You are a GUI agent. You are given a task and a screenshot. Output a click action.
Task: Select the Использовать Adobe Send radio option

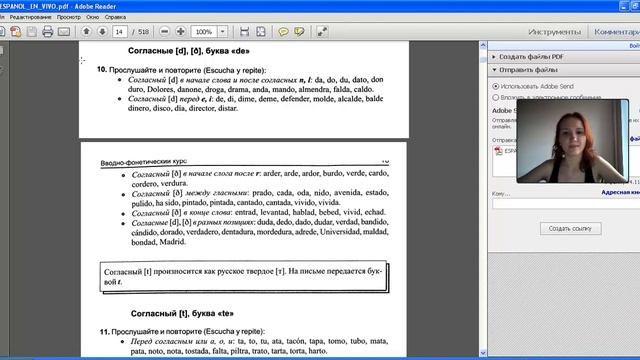[x=496, y=87]
